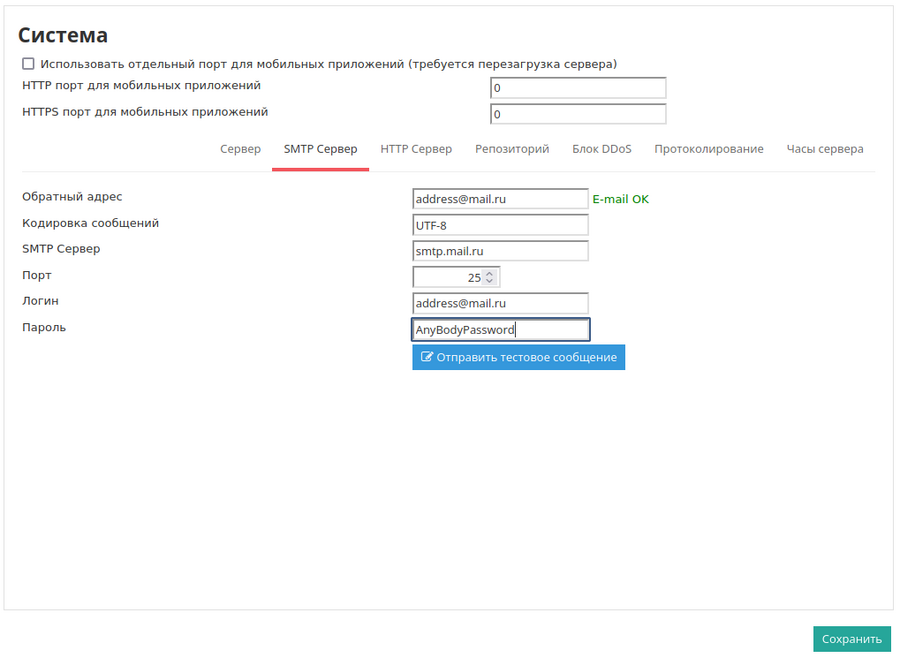Click into the HTTP mobile port field
The width and height of the screenshot is (900, 658).
pyautogui.click(x=578, y=88)
